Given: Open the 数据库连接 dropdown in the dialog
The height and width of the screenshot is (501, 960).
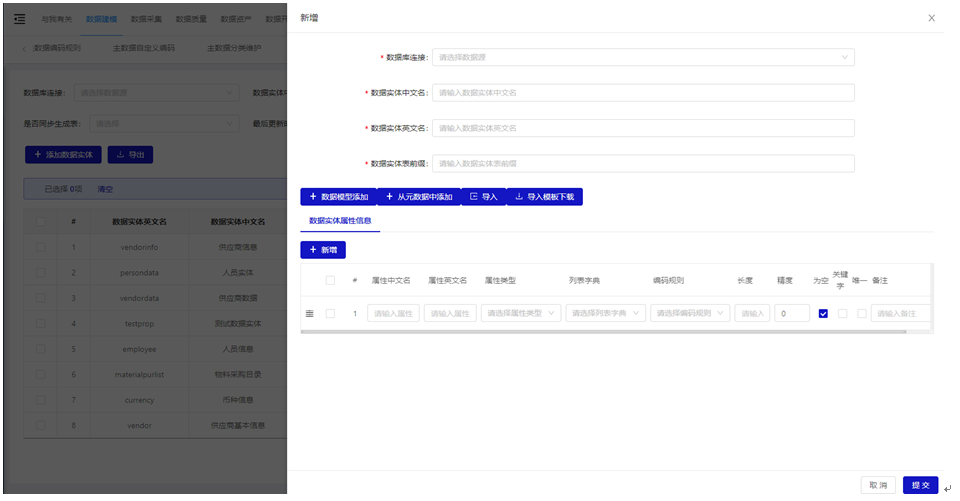Looking at the screenshot, I should (643, 58).
